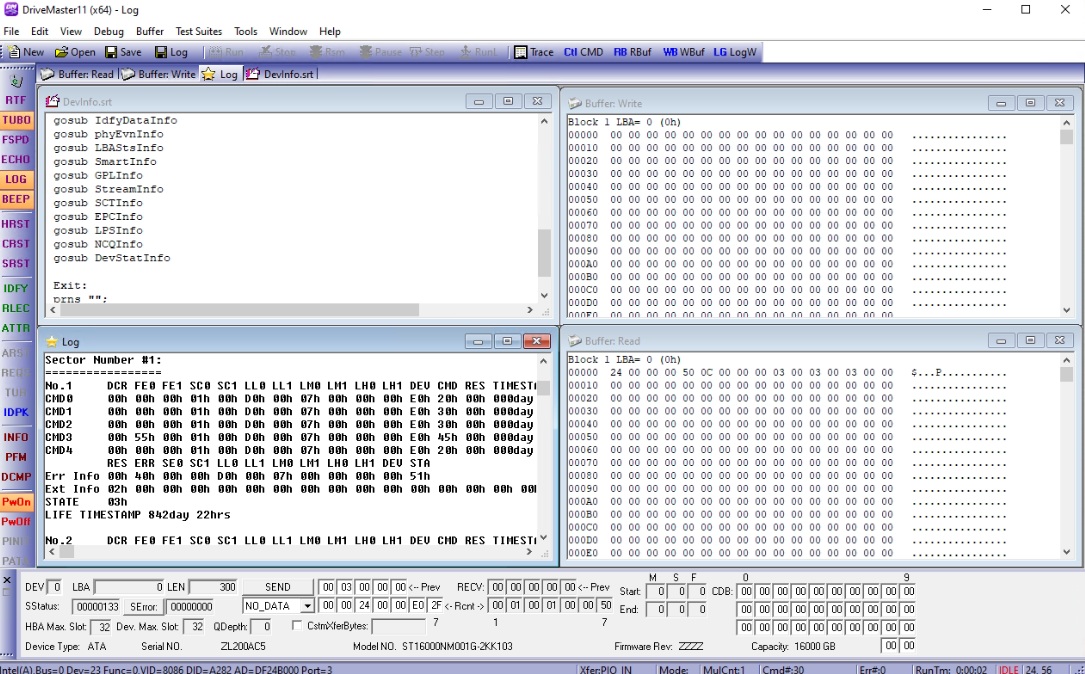This screenshot has width=1085, height=674.
Task: Switch to the Buffer: Read tab
Action: coord(77,74)
